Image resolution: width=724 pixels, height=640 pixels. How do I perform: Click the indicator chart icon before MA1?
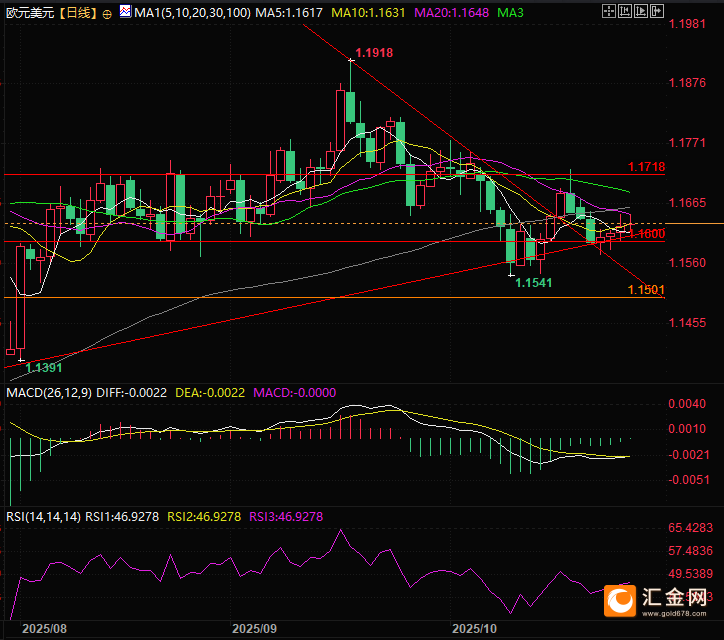125,11
